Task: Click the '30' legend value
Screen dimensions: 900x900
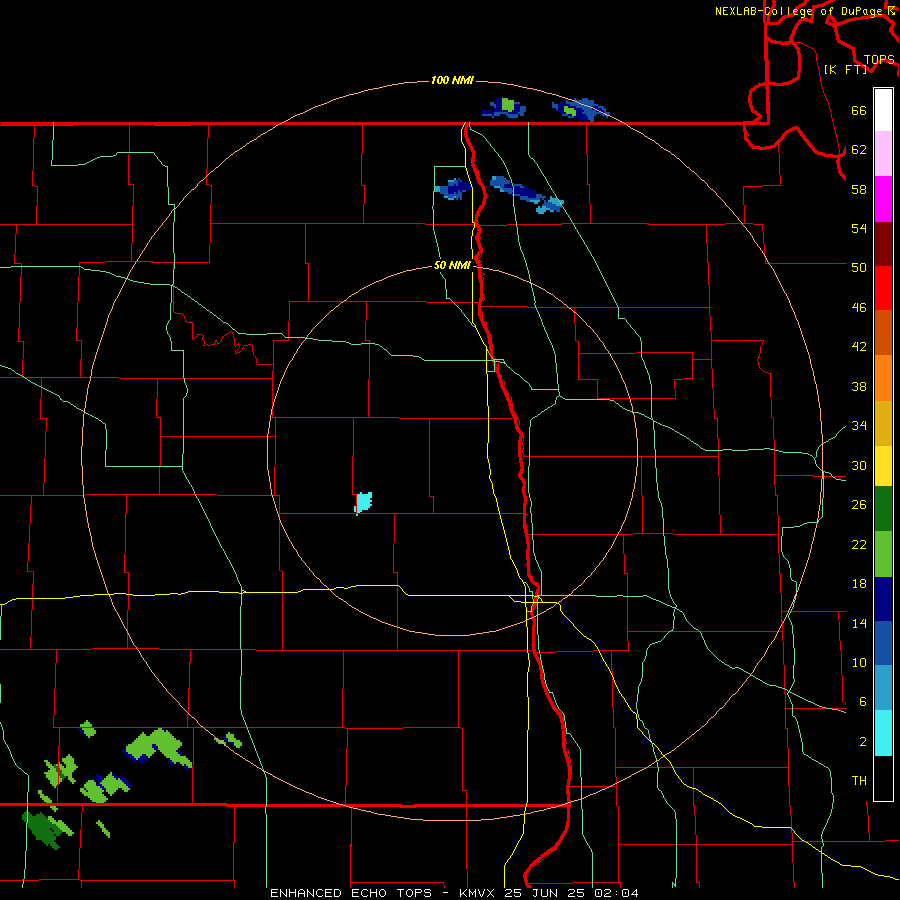Action: click(859, 465)
